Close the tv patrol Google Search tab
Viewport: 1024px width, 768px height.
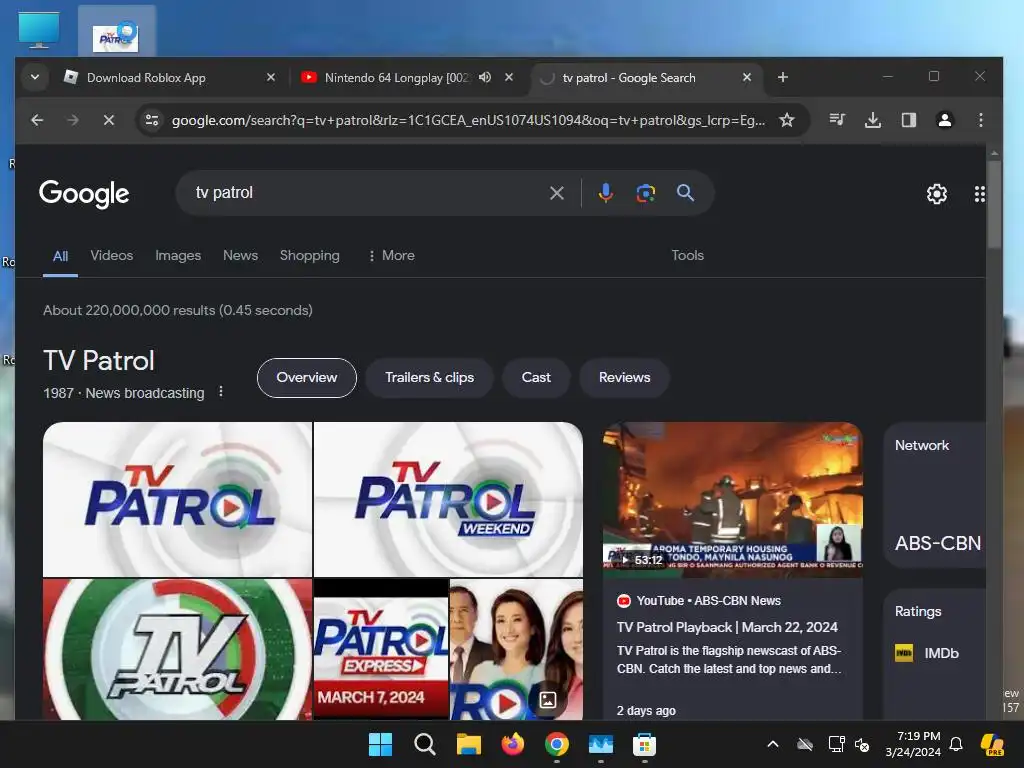[746, 77]
